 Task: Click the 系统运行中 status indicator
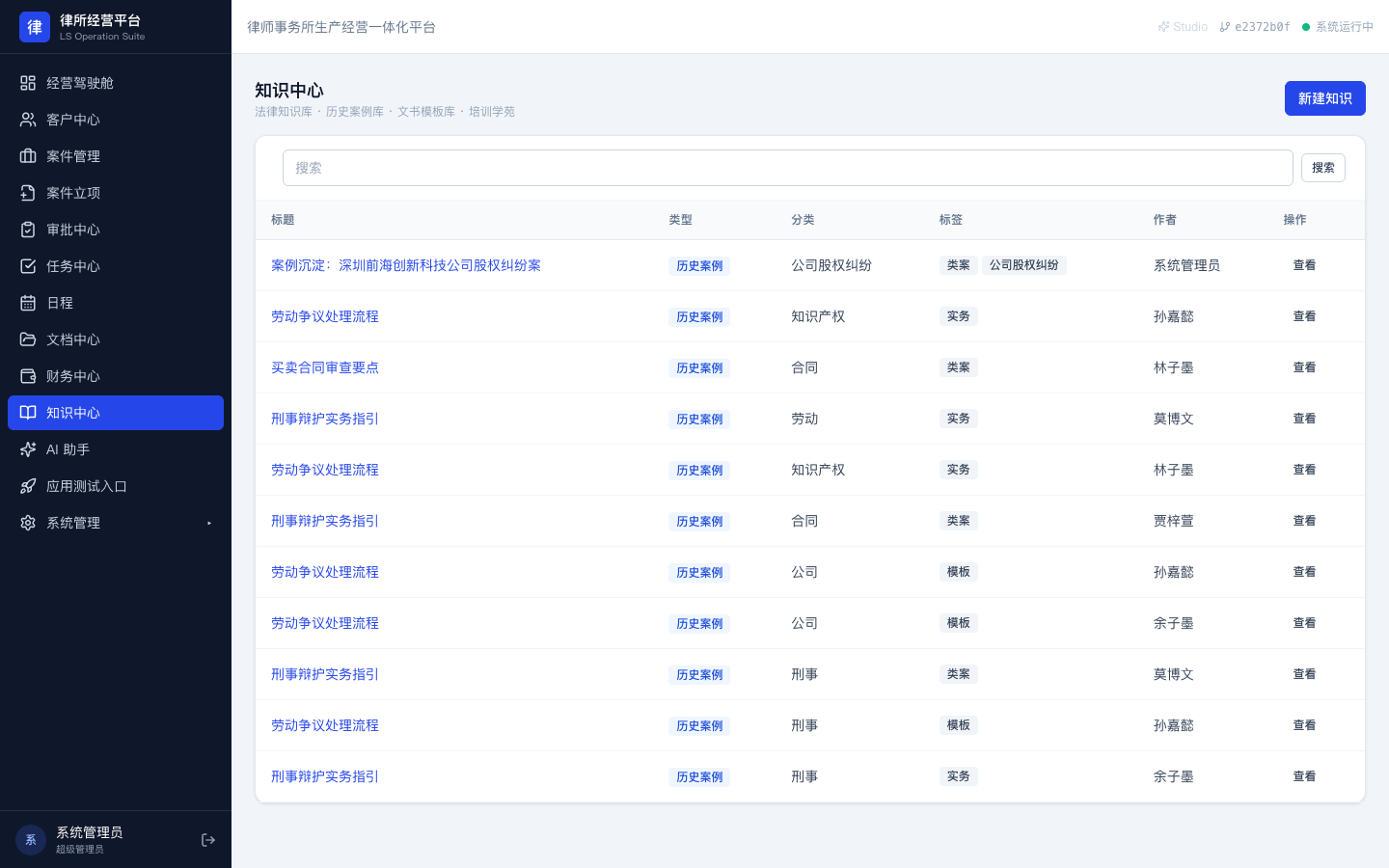tap(1338, 27)
